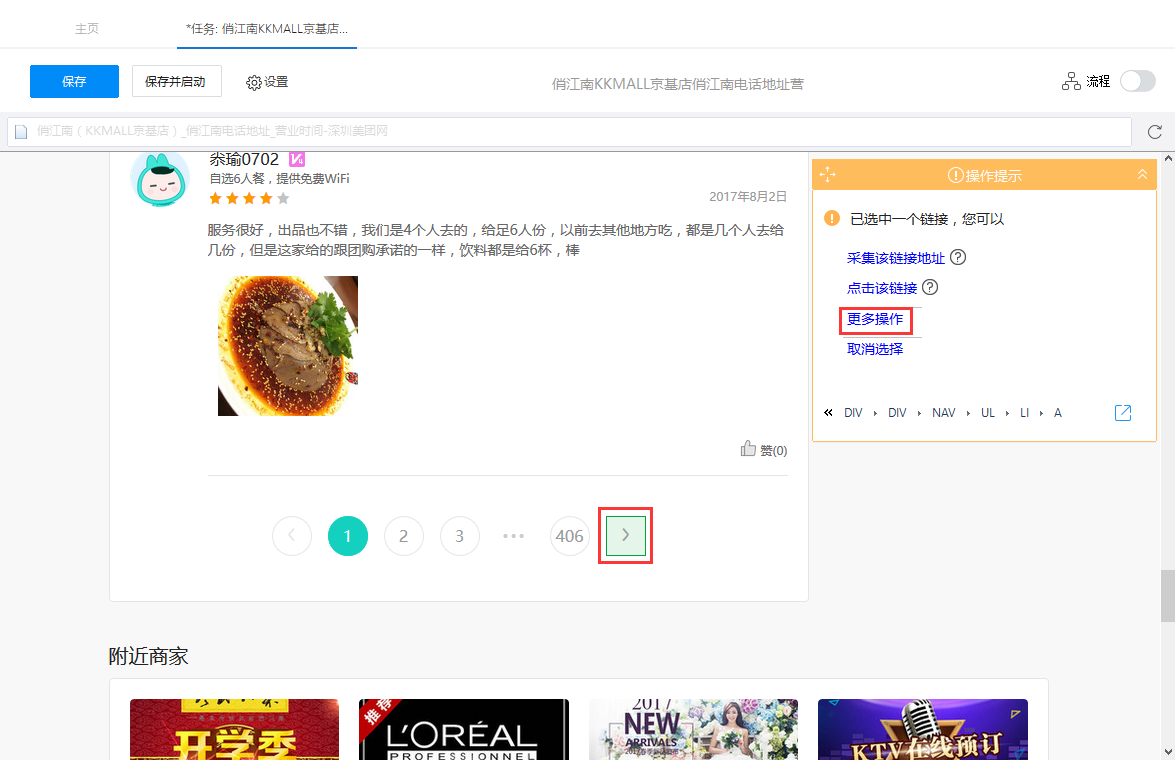Click the move handle on 操作提示 panel
Image resolution: width=1175 pixels, height=766 pixels.
coord(827,175)
